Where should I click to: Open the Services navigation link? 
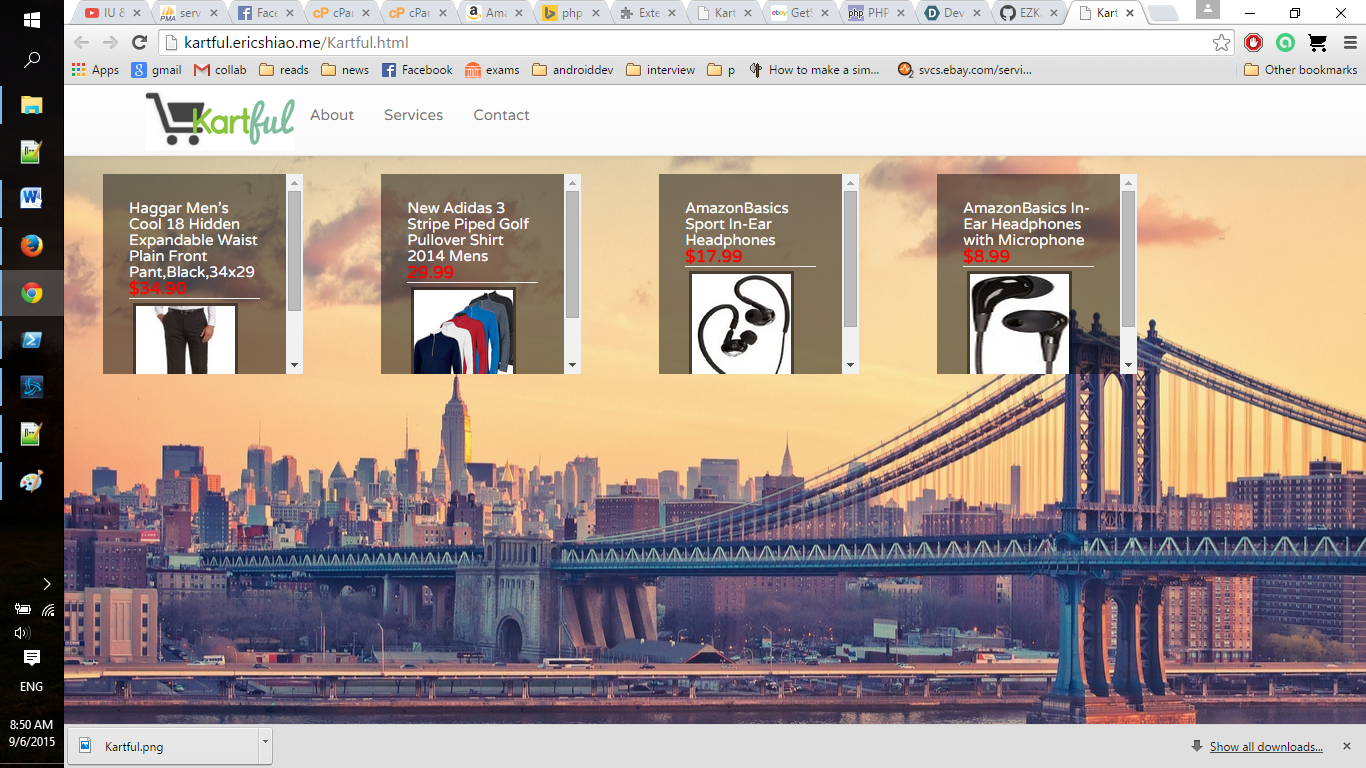(413, 115)
